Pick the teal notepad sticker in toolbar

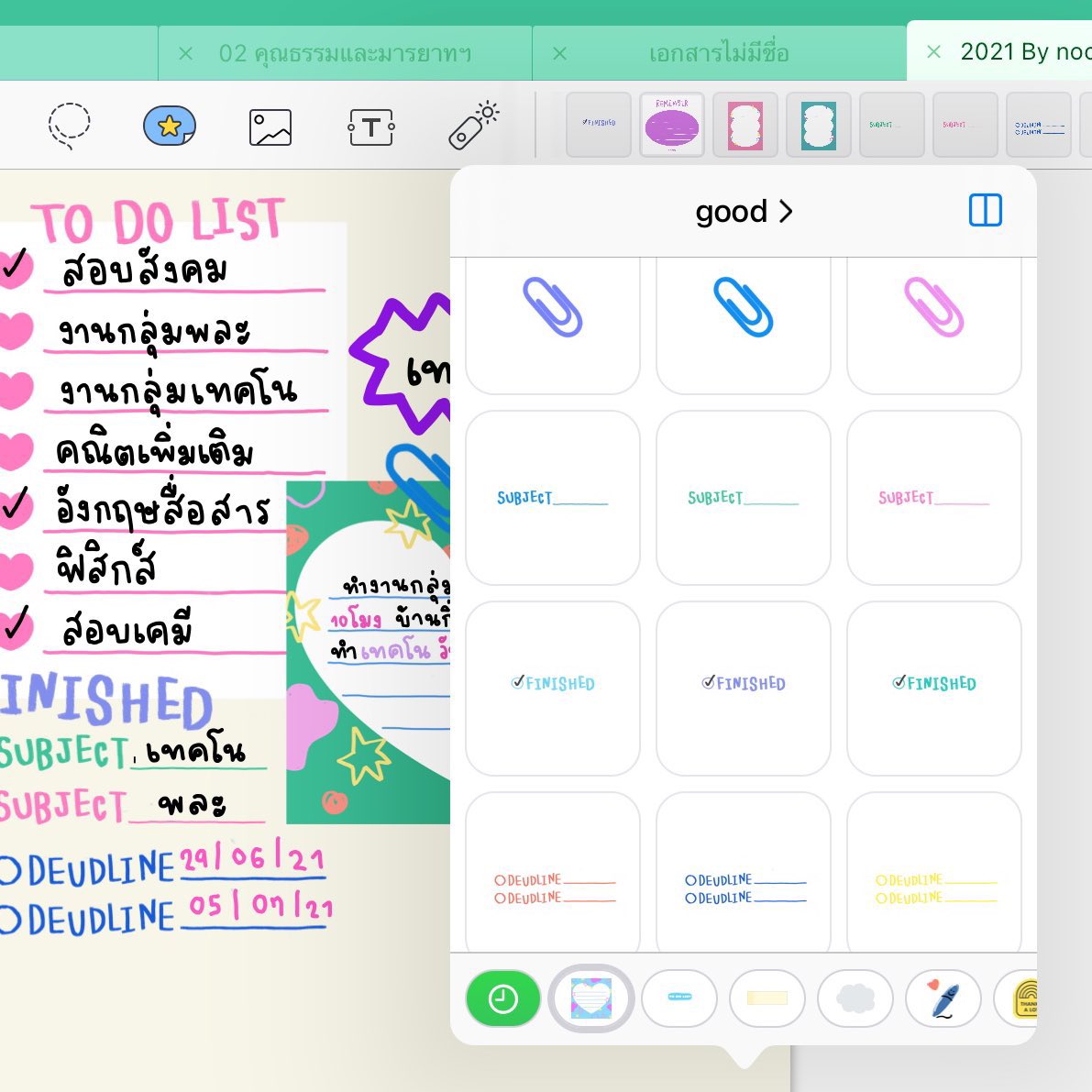pyautogui.click(x=818, y=124)
